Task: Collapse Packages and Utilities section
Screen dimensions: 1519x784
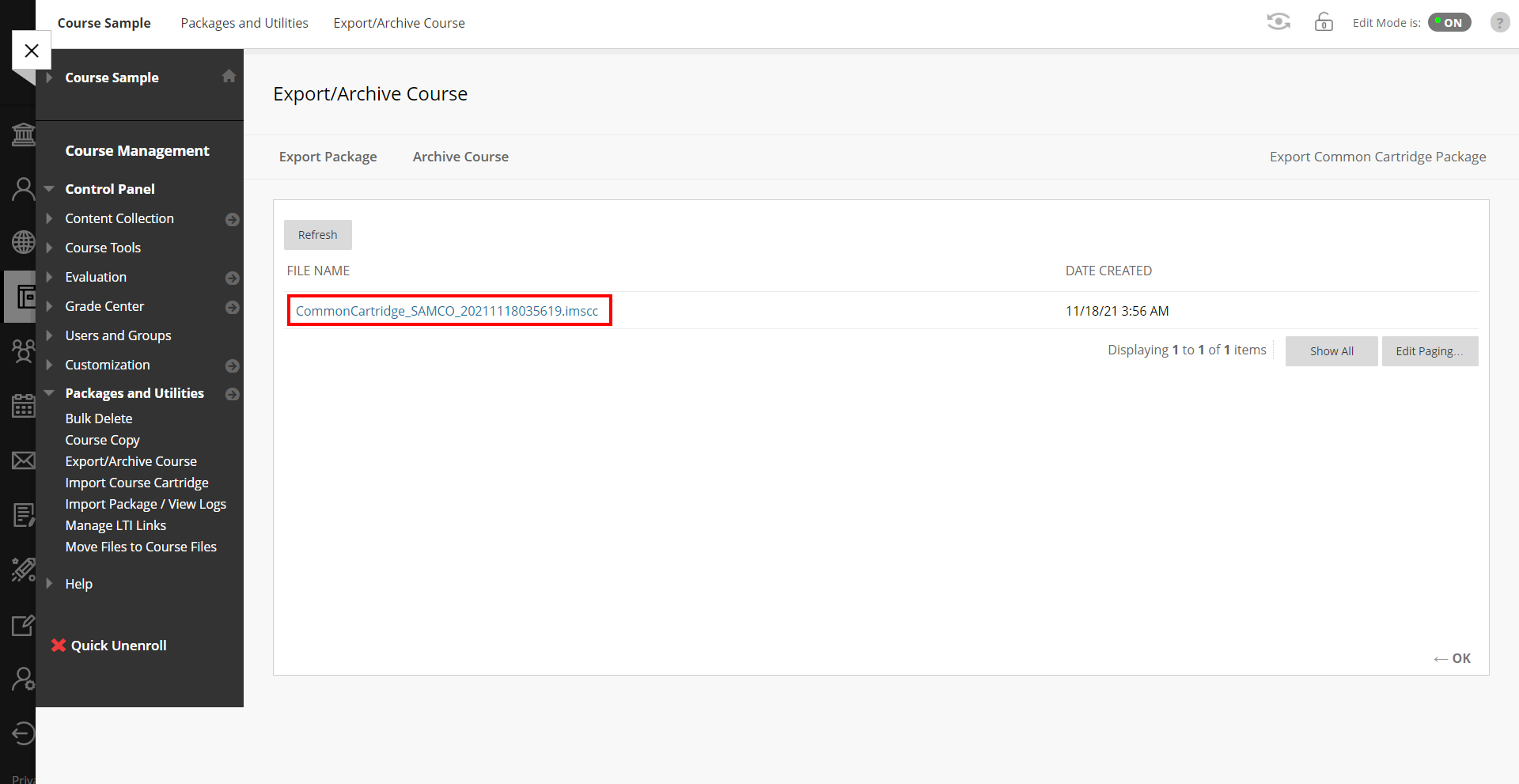Action: coord(49,393)
